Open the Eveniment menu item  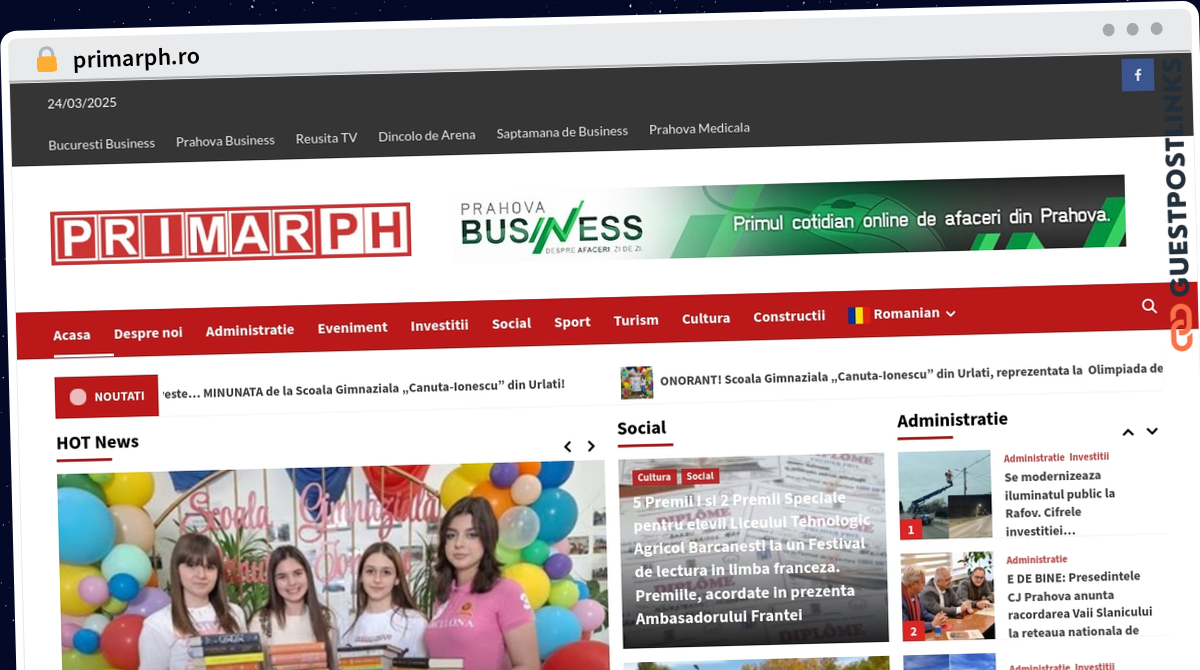tap(352, 327)
